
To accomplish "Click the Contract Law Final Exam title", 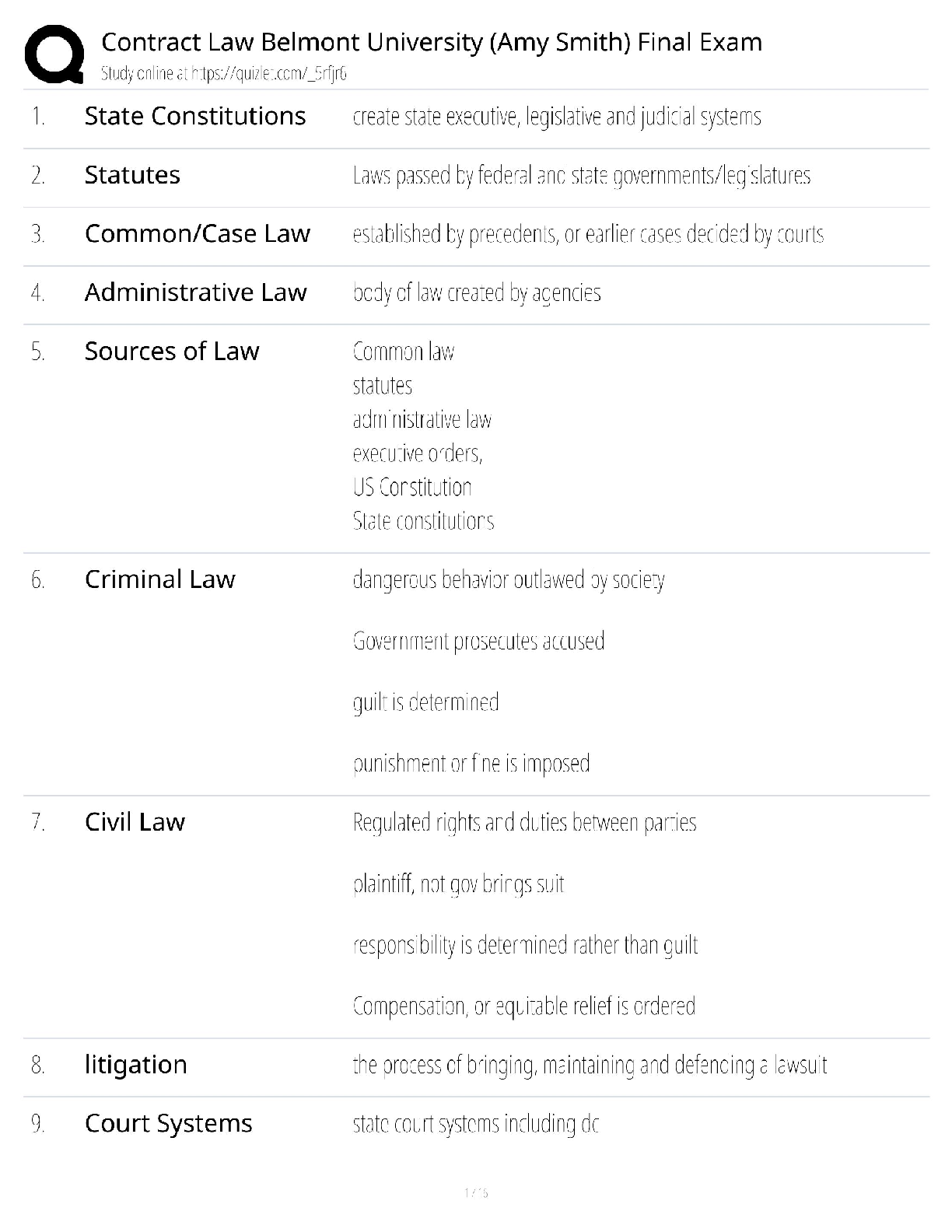I will pos(432,42).
